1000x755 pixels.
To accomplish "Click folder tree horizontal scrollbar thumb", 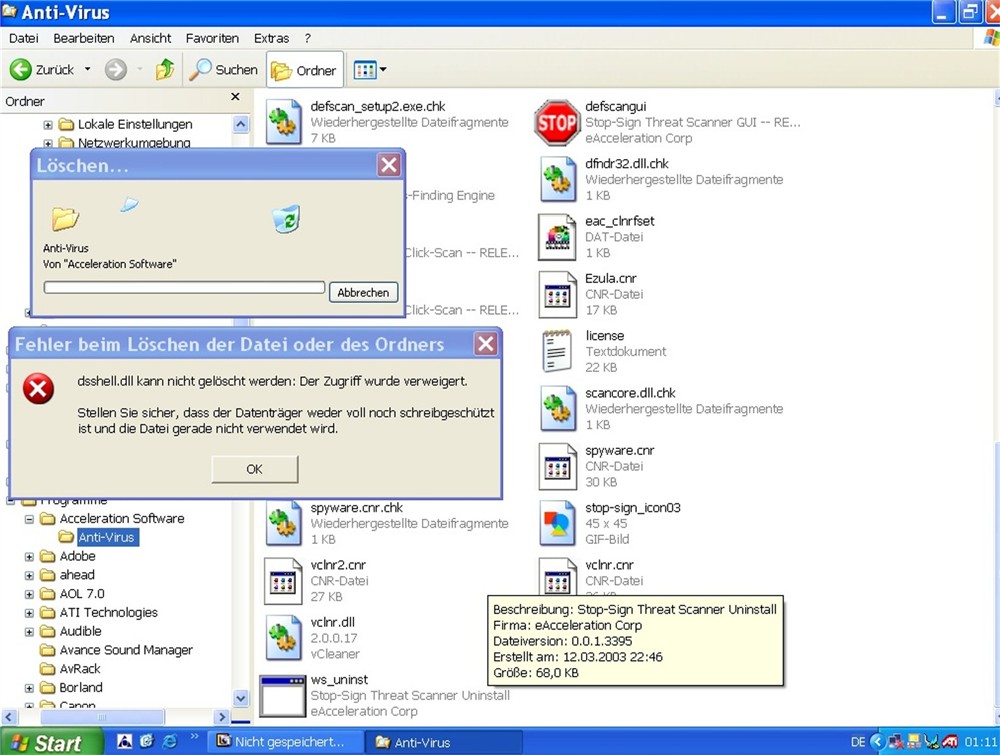I will click(102, 717).
